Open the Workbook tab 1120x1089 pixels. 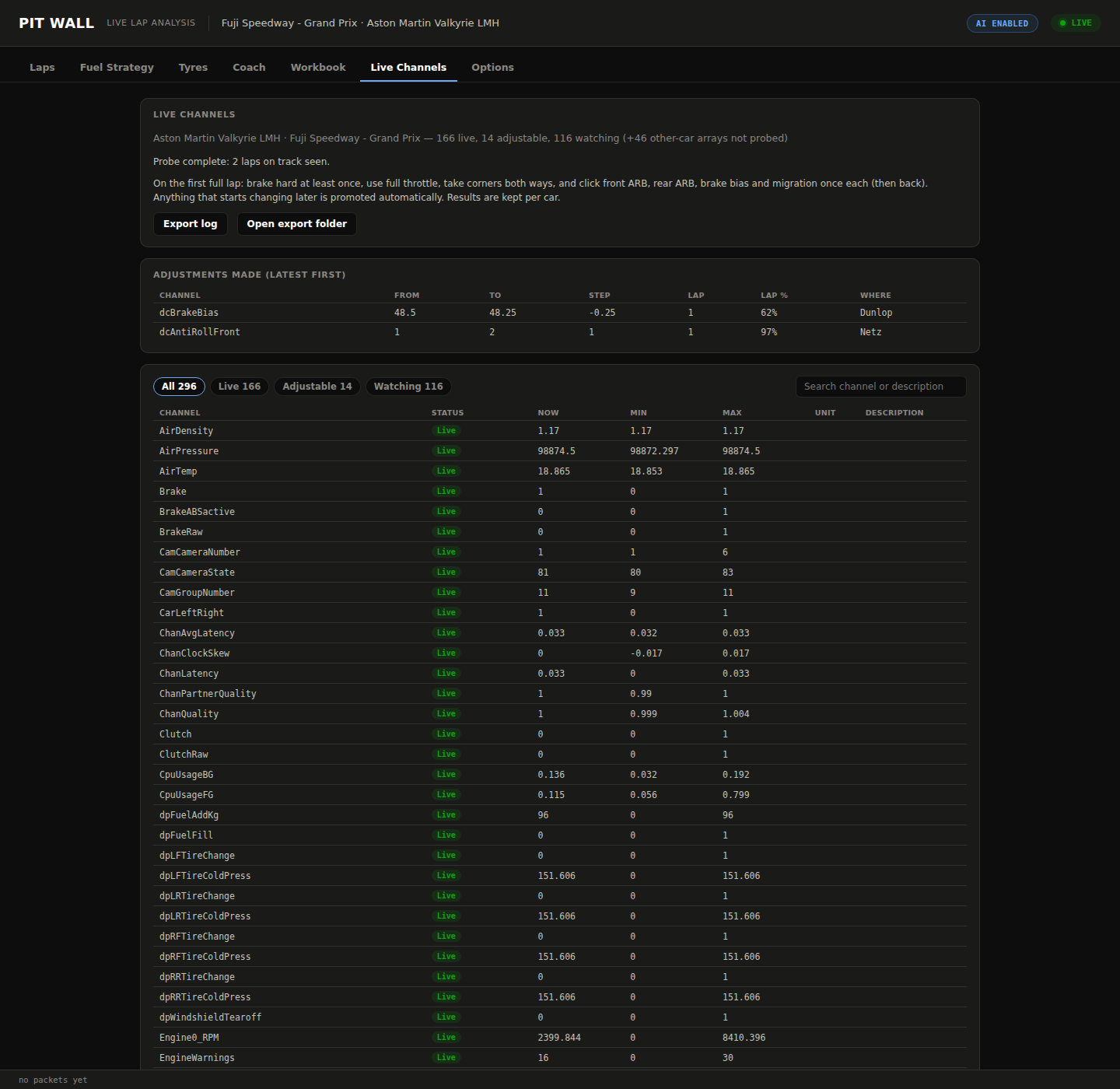pos(318,68)
